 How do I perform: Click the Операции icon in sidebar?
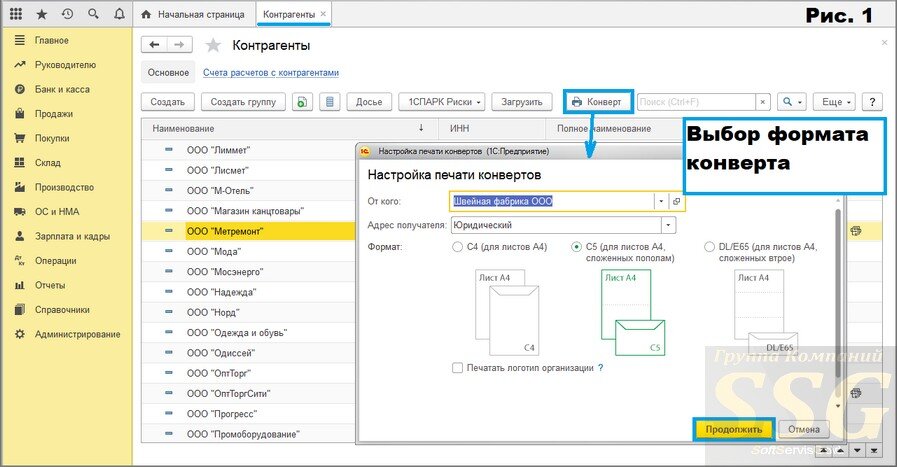(x=20, y=261)
